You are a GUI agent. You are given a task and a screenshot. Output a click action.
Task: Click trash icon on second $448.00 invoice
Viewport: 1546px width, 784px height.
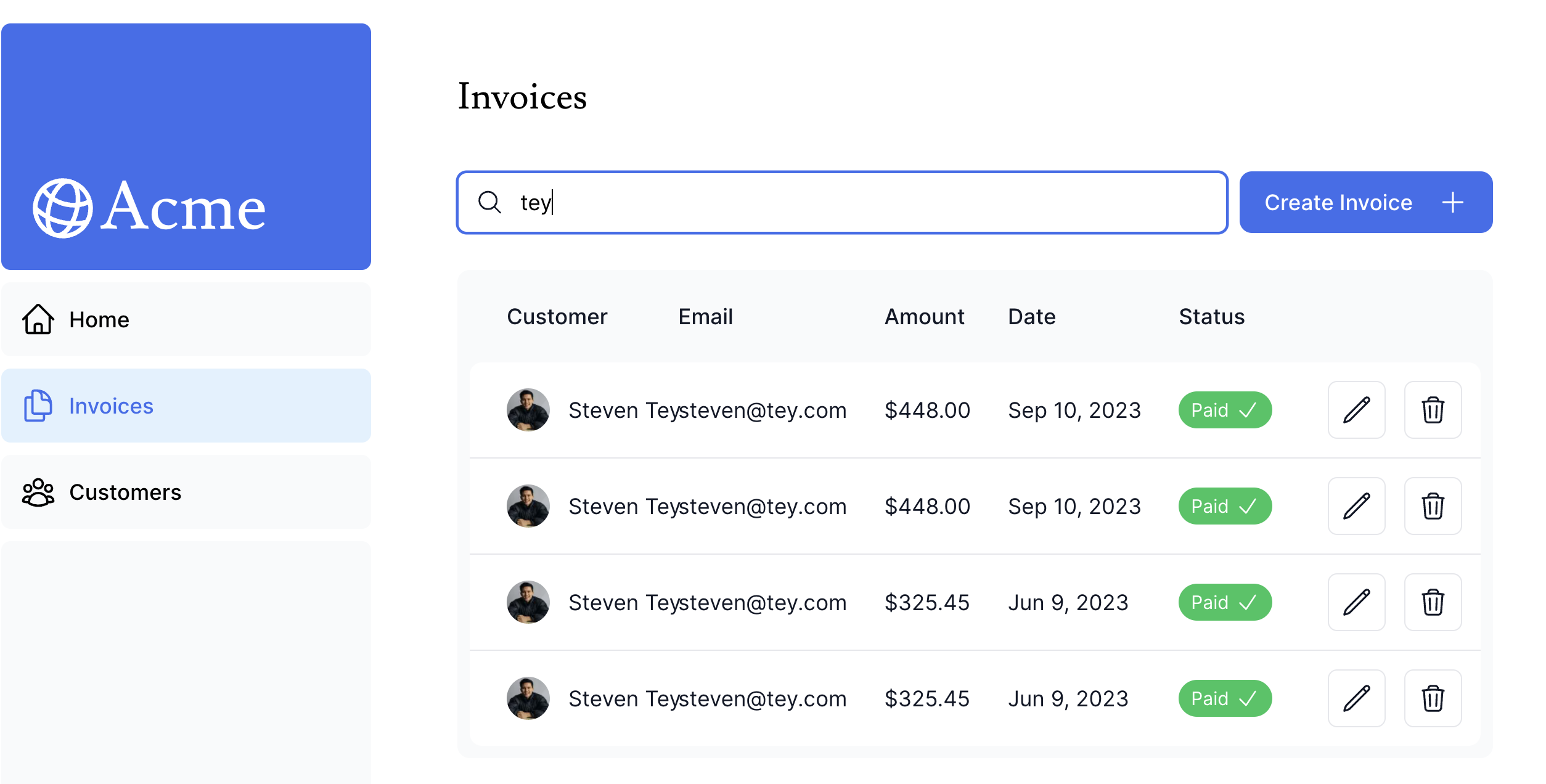[1433, 506]
